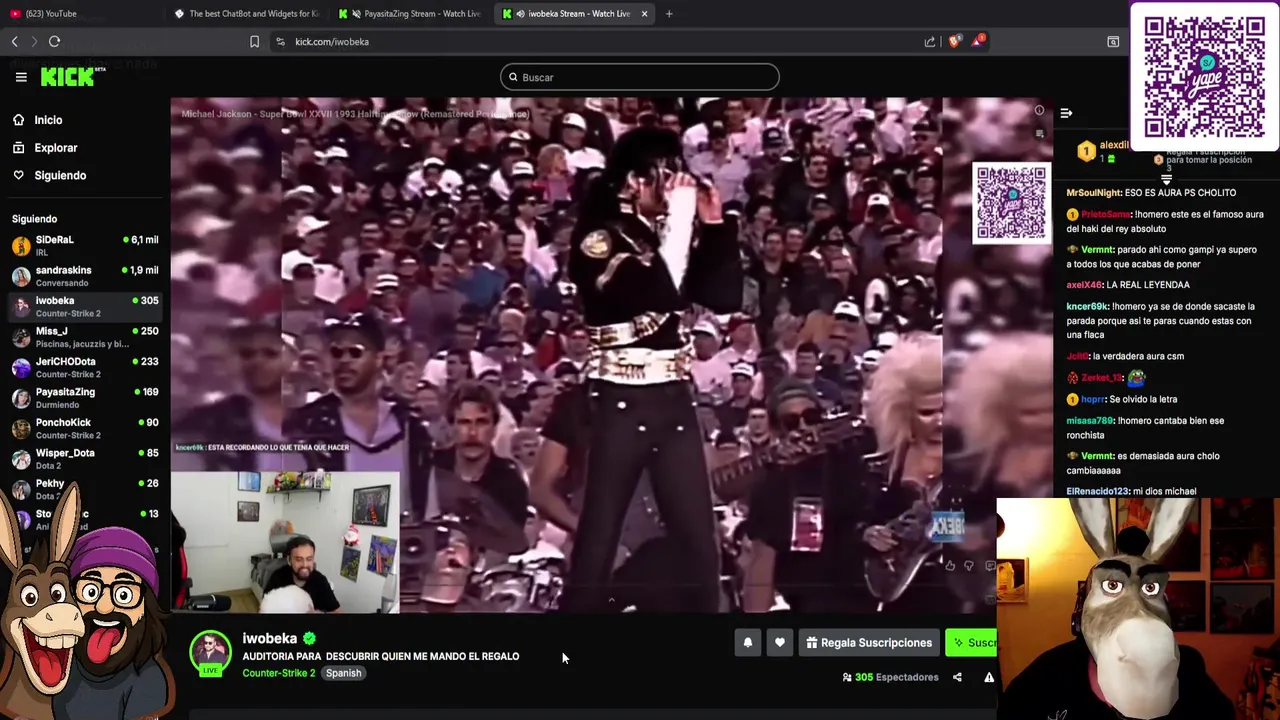Click the playing video of the stream
1280x720 pixels.
click(x=611, y=355)
